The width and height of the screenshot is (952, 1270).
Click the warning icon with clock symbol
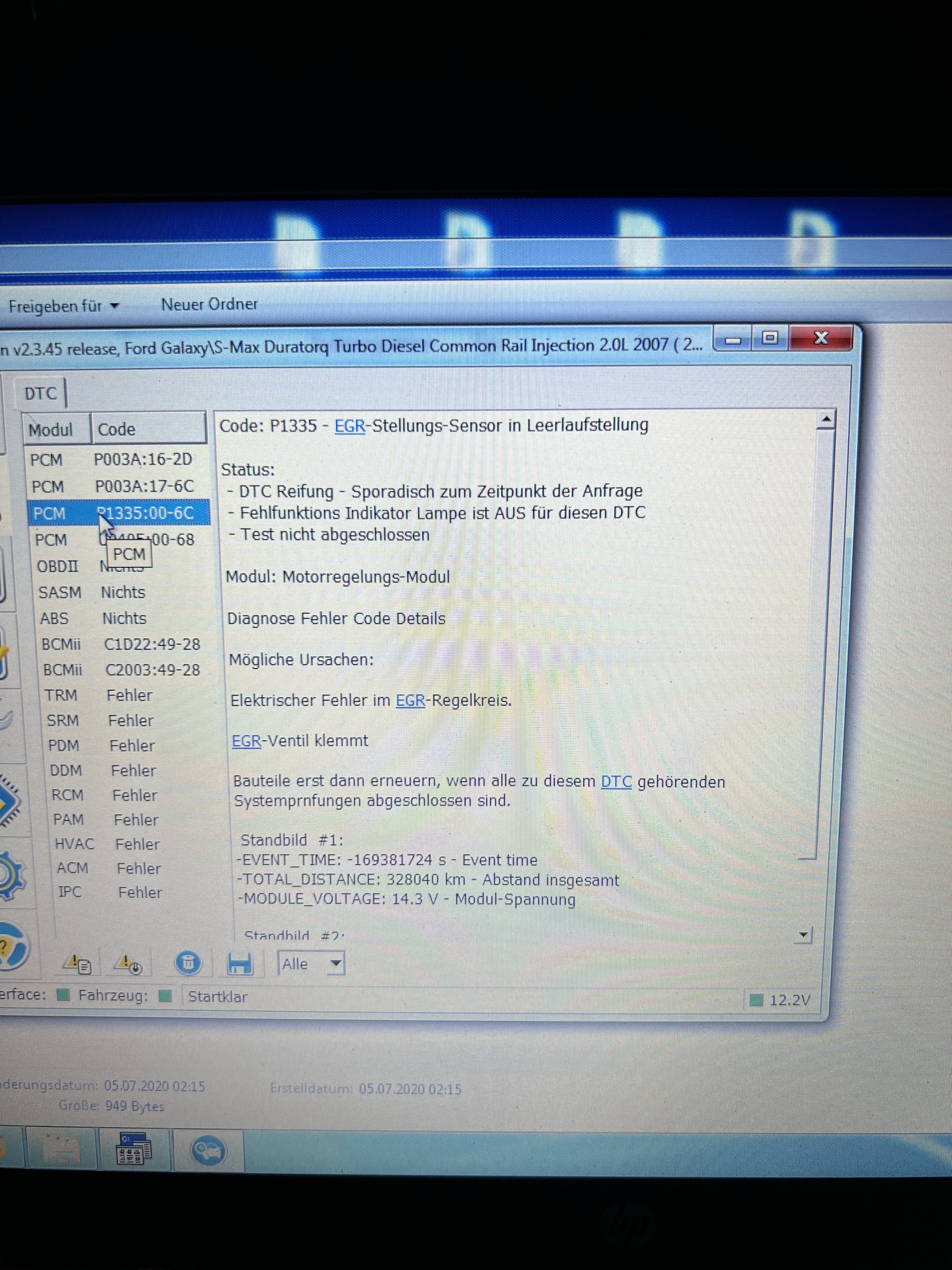(128, 964)
